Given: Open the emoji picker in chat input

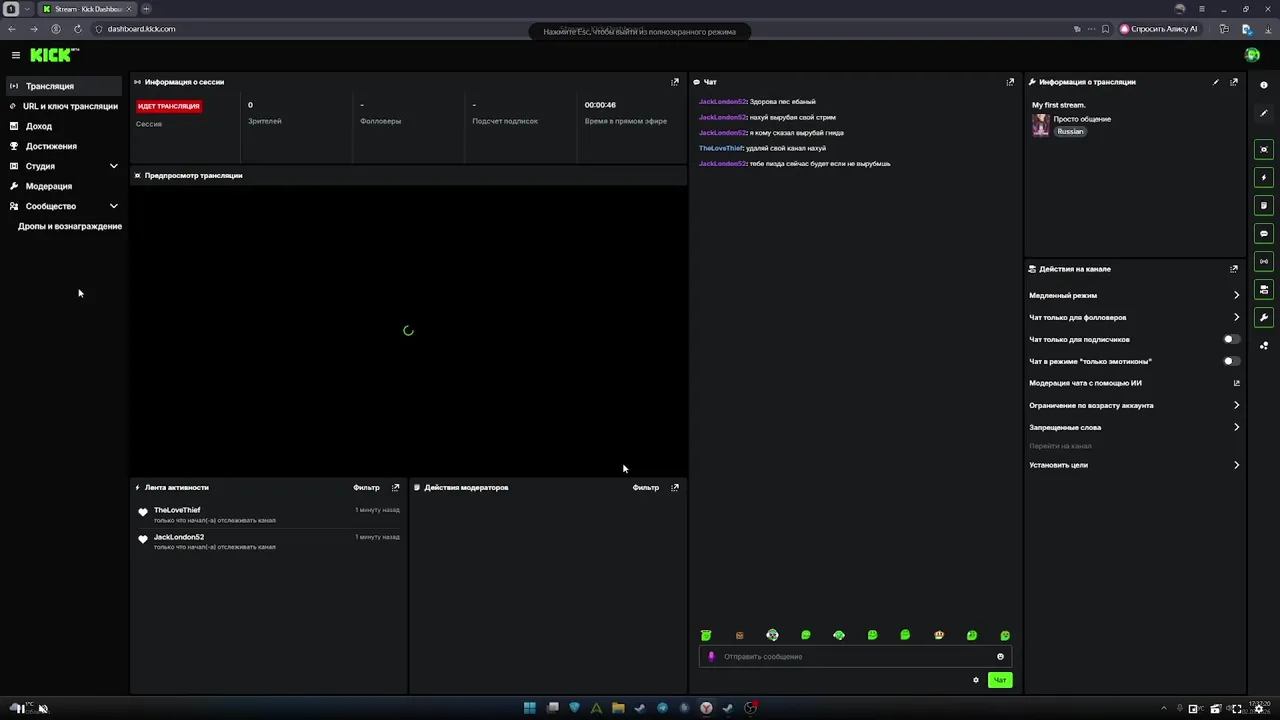Looking at the screenshot, I should click(1000, 657).
